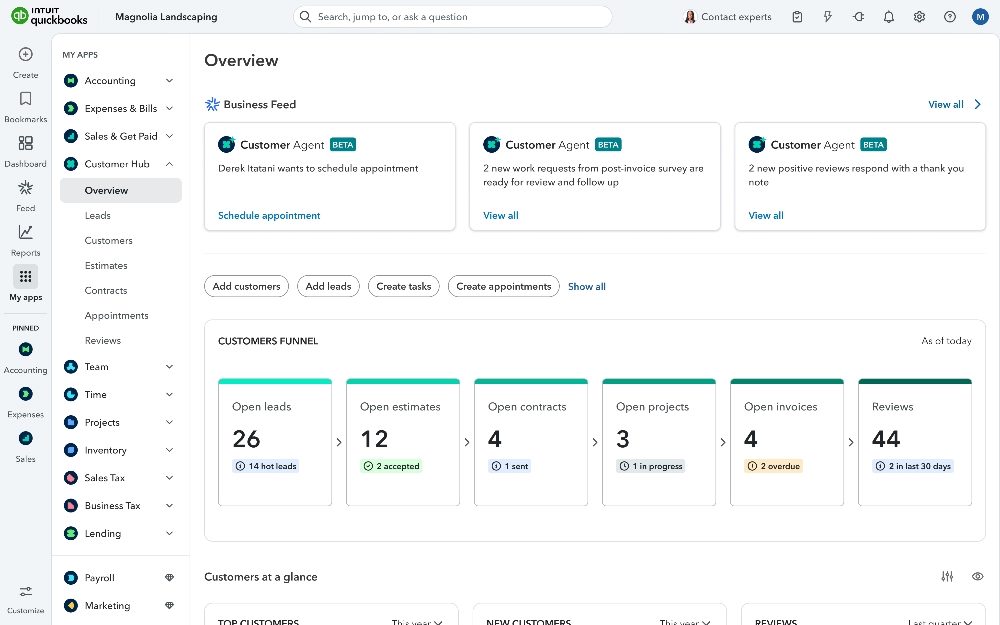Collapse the Customer Hub section

pyautogui.click(x=169, y=164)
